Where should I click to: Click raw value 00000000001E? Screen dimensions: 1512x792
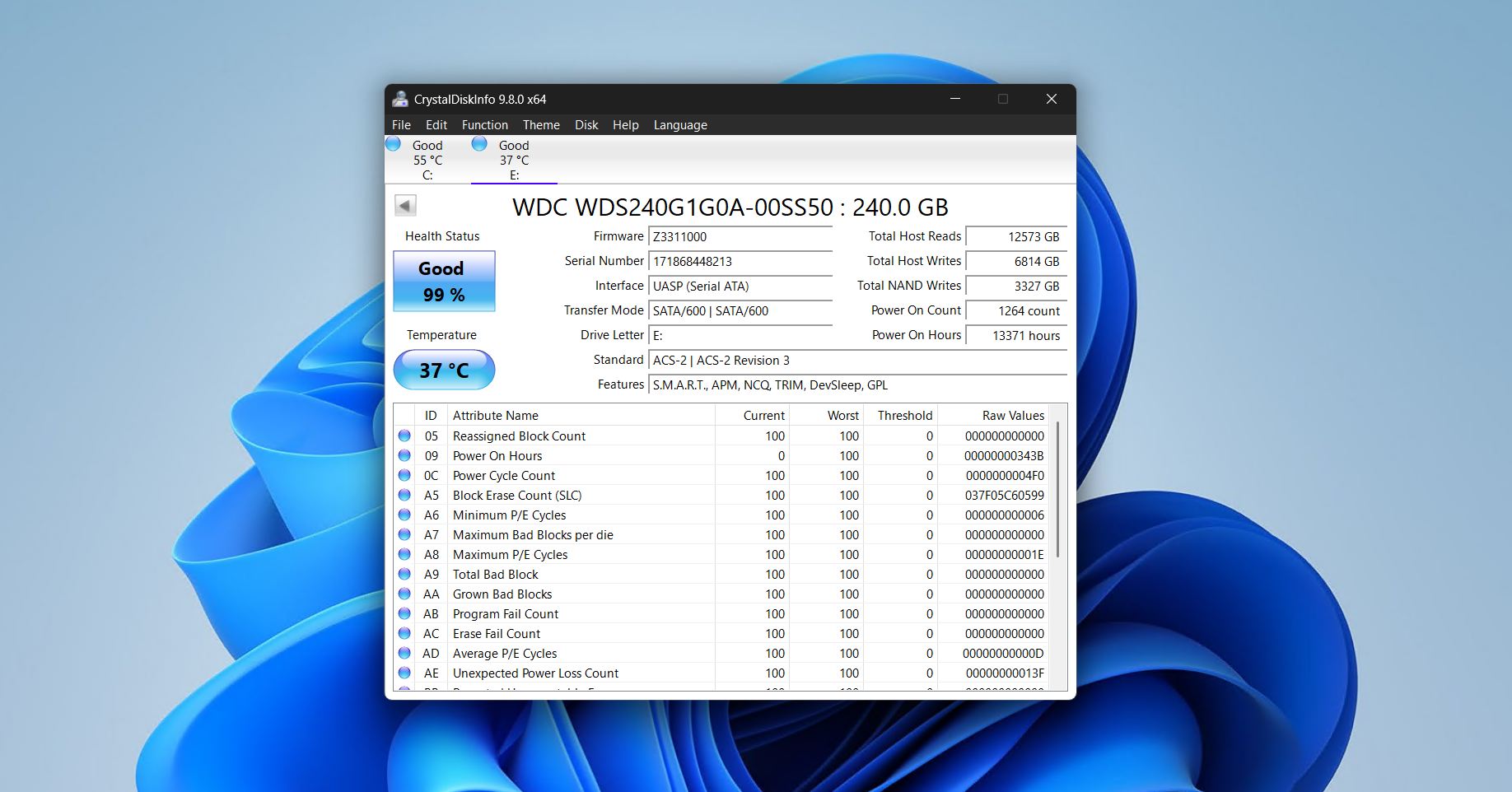[x=1005, y=554]
